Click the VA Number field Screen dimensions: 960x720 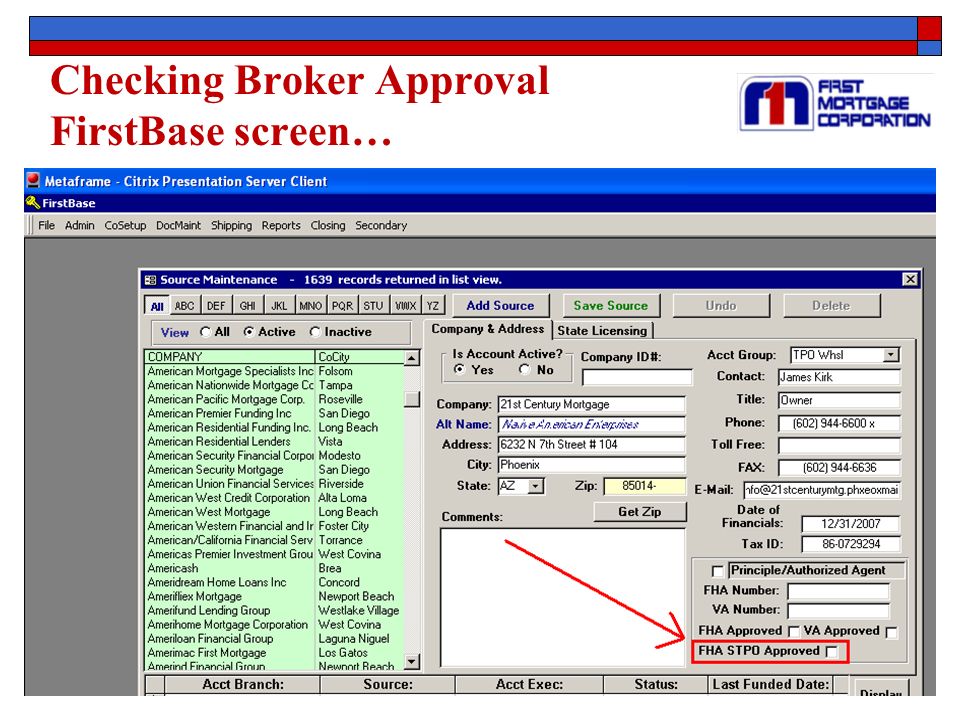pyautogui.click(x=838, y=610)
